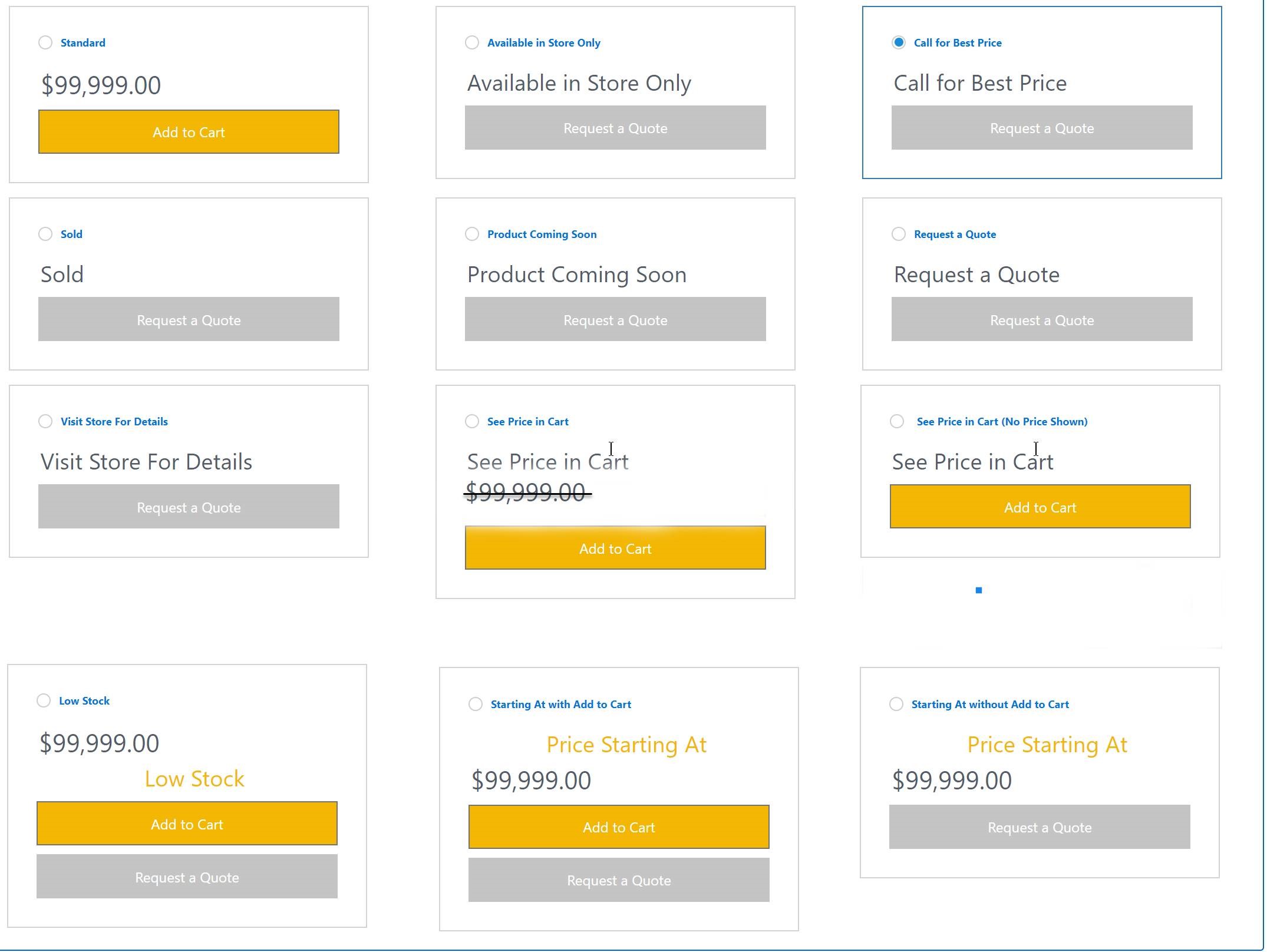This screenshot has width=1267, height=952.
Task: Click the large Sold heading text
Action: (x=62, y=275)
